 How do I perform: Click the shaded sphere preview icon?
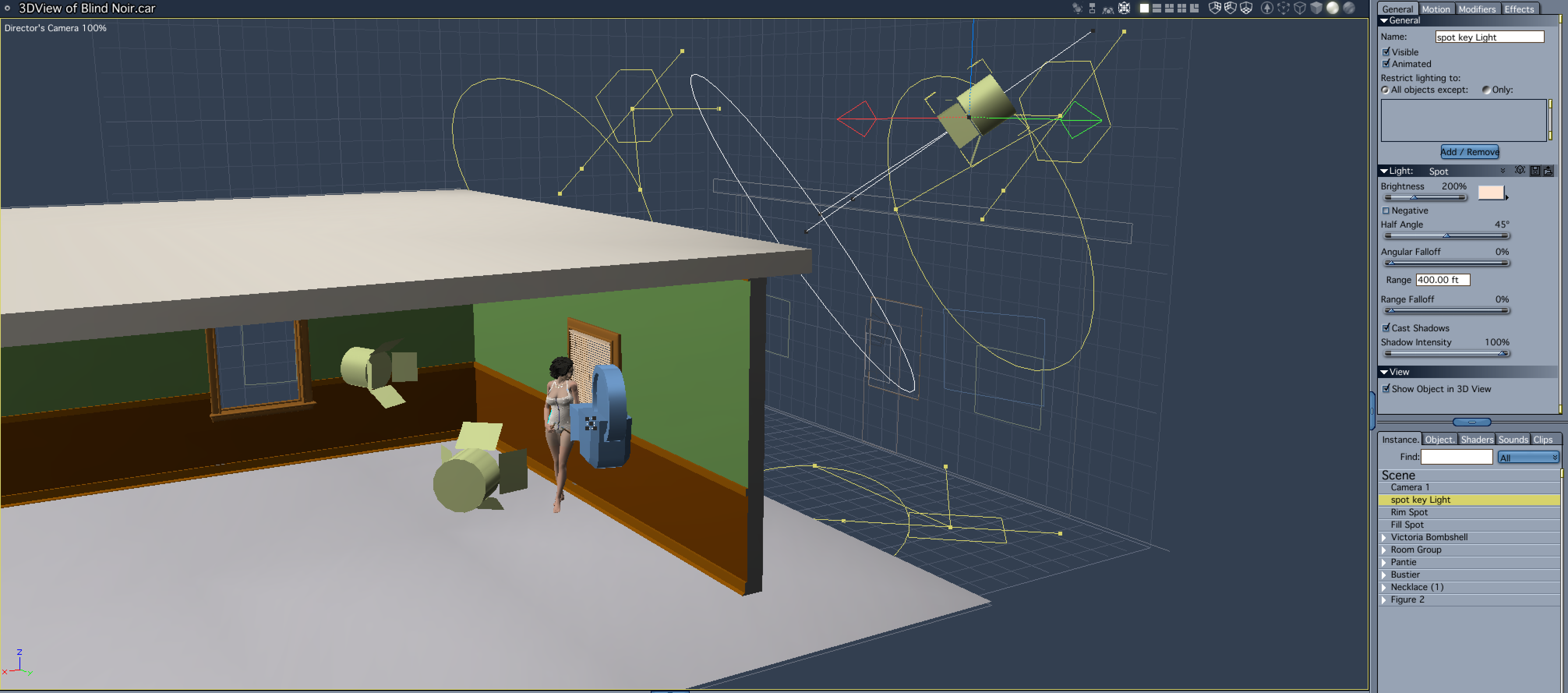click(x=1333, y=8)
